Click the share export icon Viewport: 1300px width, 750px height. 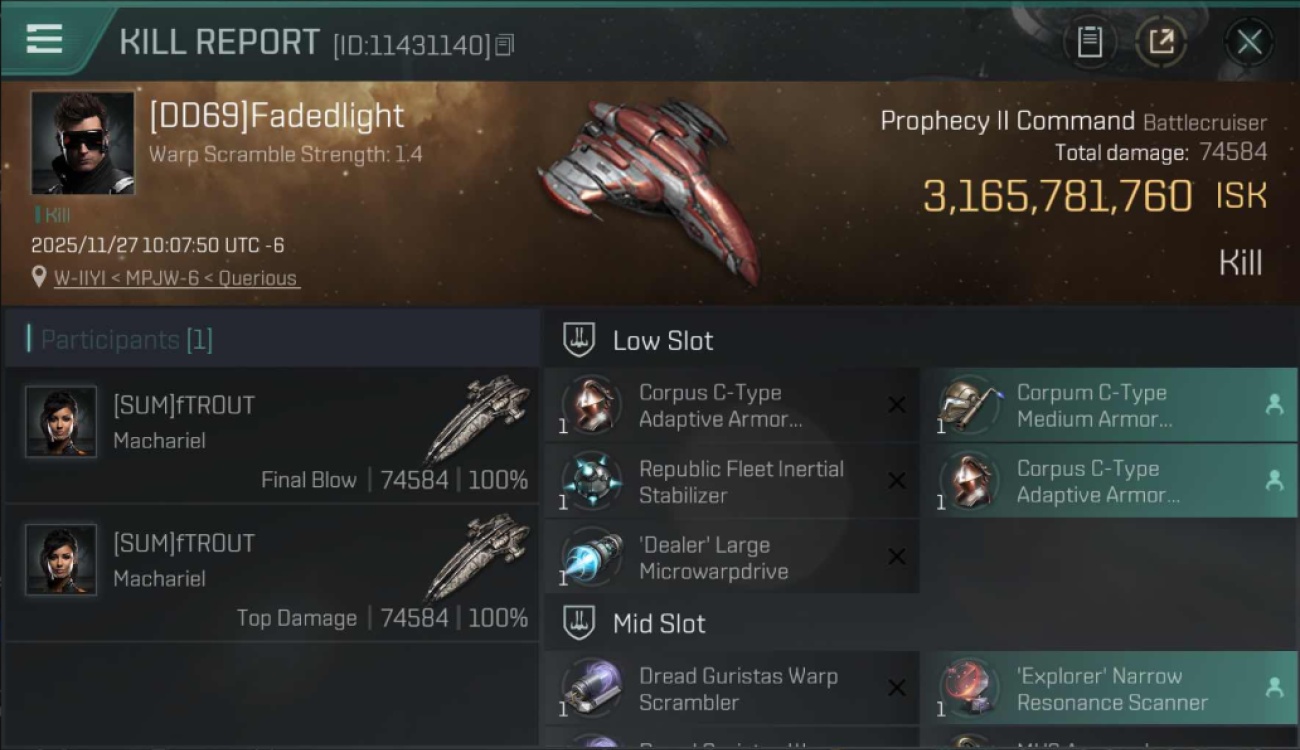[1161, 42]
